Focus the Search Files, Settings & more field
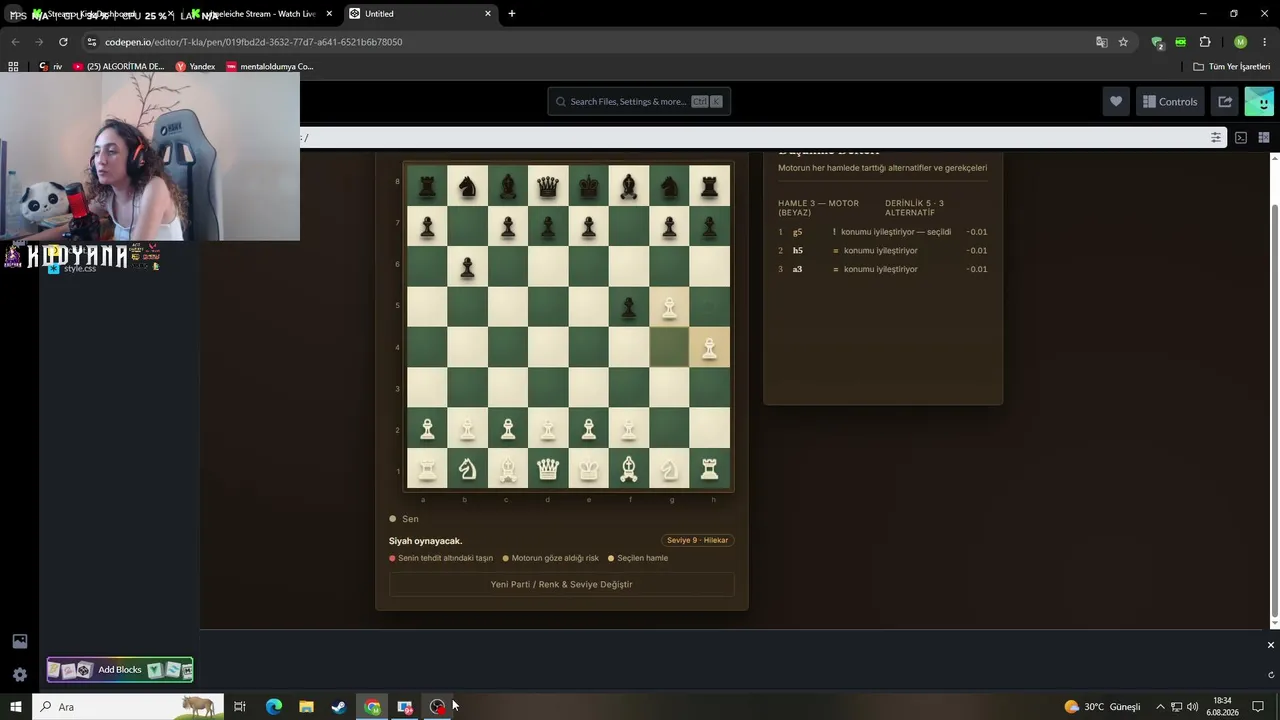Image resolution: width=1280 pixels, height=720 pixels. coord(639,101)
